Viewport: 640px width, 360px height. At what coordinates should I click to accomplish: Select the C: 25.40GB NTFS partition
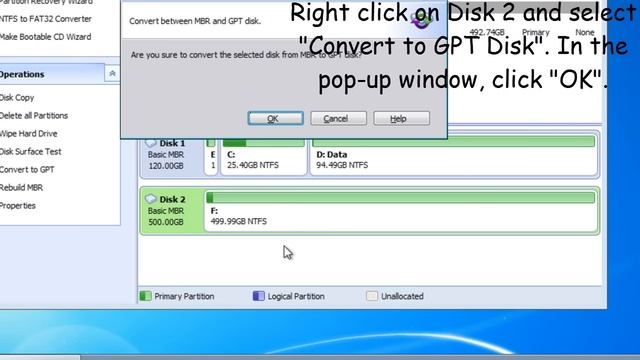[264, 157]
